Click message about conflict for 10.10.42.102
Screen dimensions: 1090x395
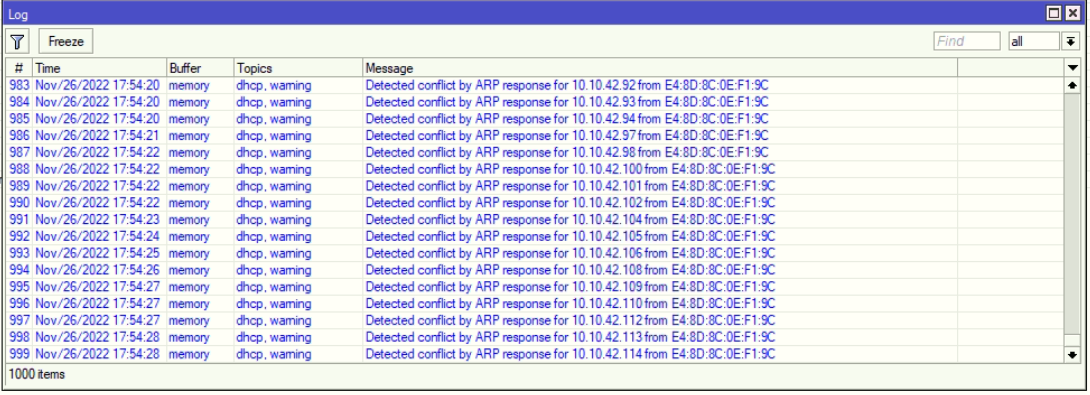(571, 203)
